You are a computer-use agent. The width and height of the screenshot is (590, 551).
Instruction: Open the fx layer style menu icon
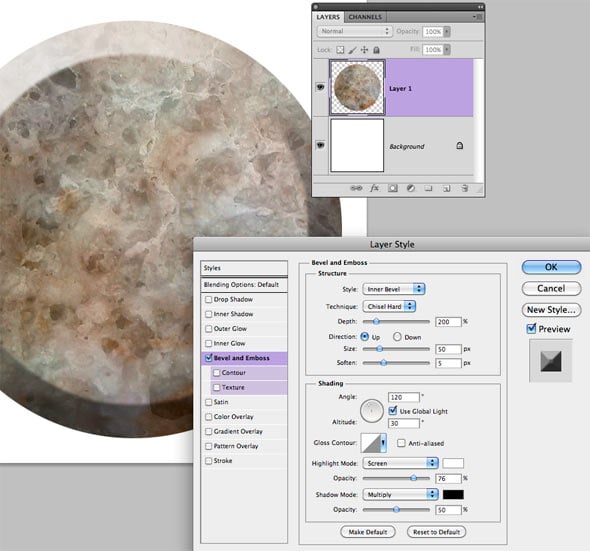click(x=374, y=188)
